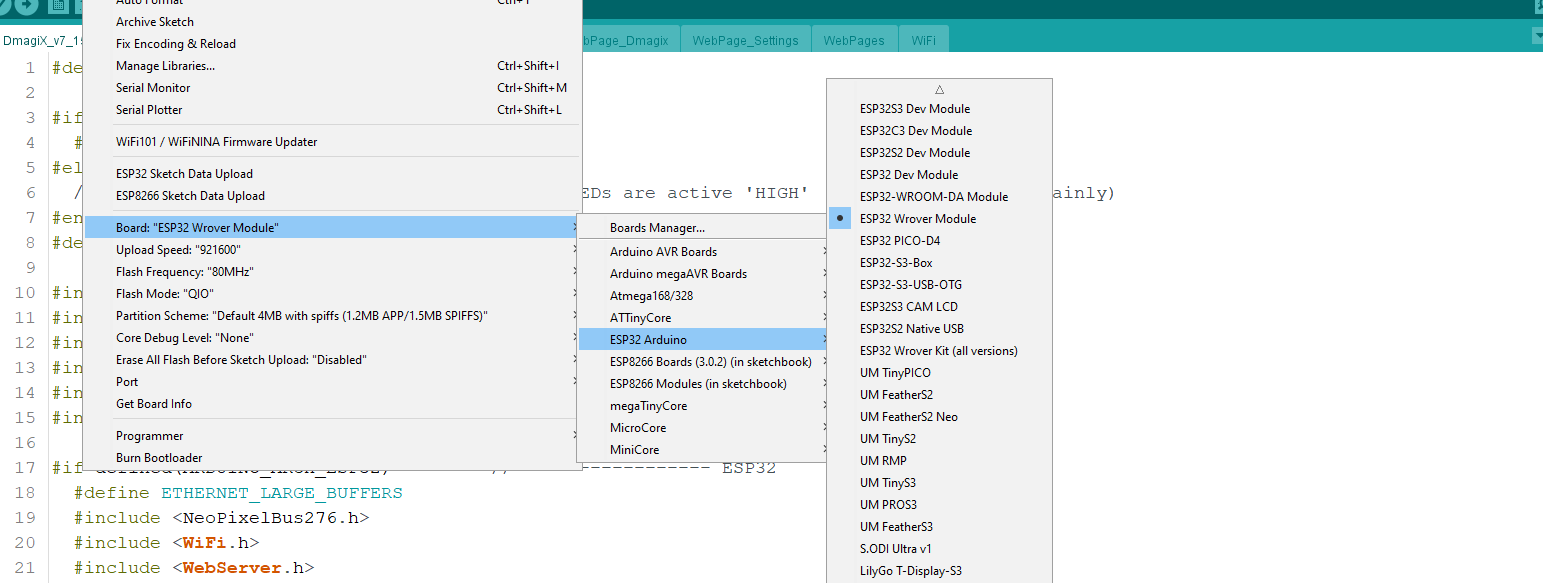The image size is (1543, 583).
Task: Expand Upload Speed: "921600" submenu
Action: tap(332, 250)
